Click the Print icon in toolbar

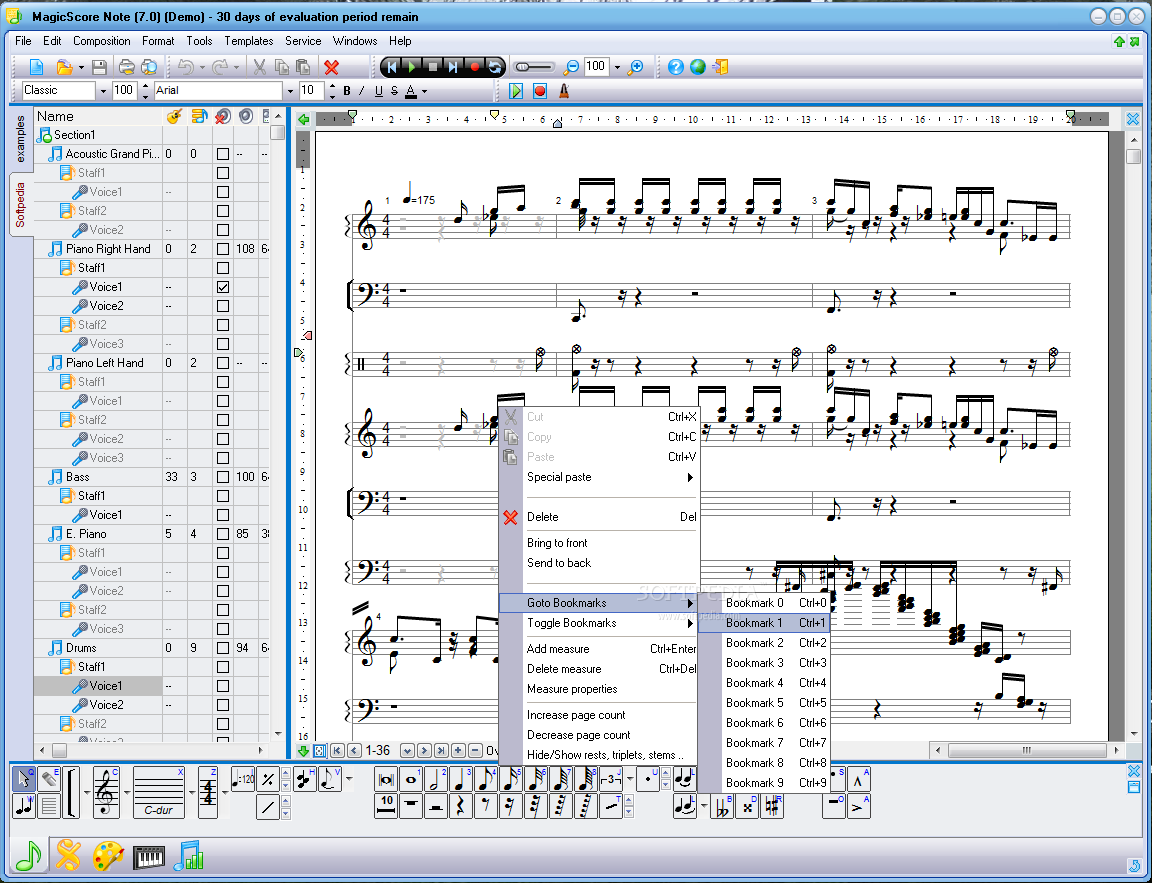coord(127,67)
